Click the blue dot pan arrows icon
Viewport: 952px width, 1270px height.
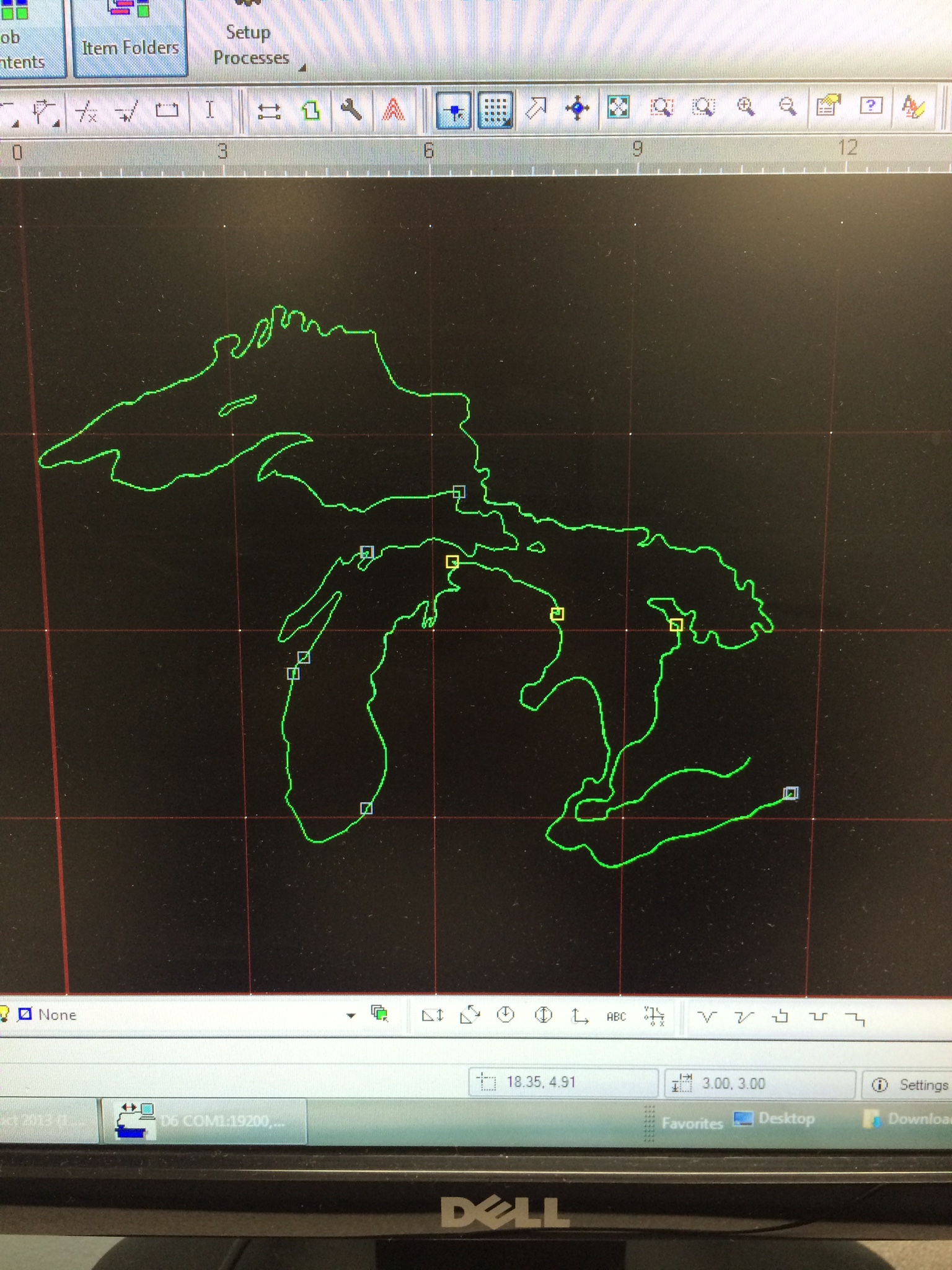[577, 108]
